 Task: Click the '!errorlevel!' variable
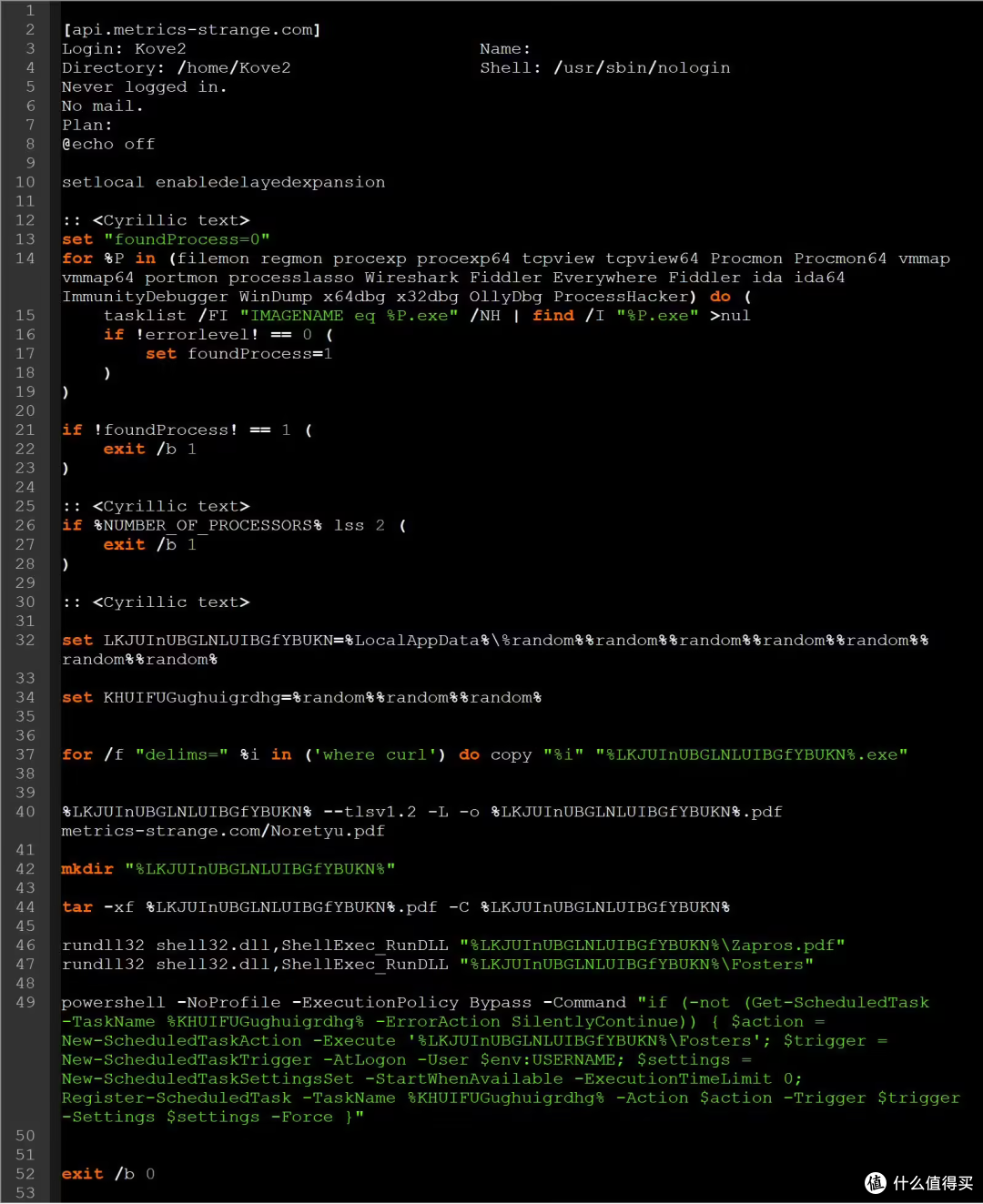(198, 335)
